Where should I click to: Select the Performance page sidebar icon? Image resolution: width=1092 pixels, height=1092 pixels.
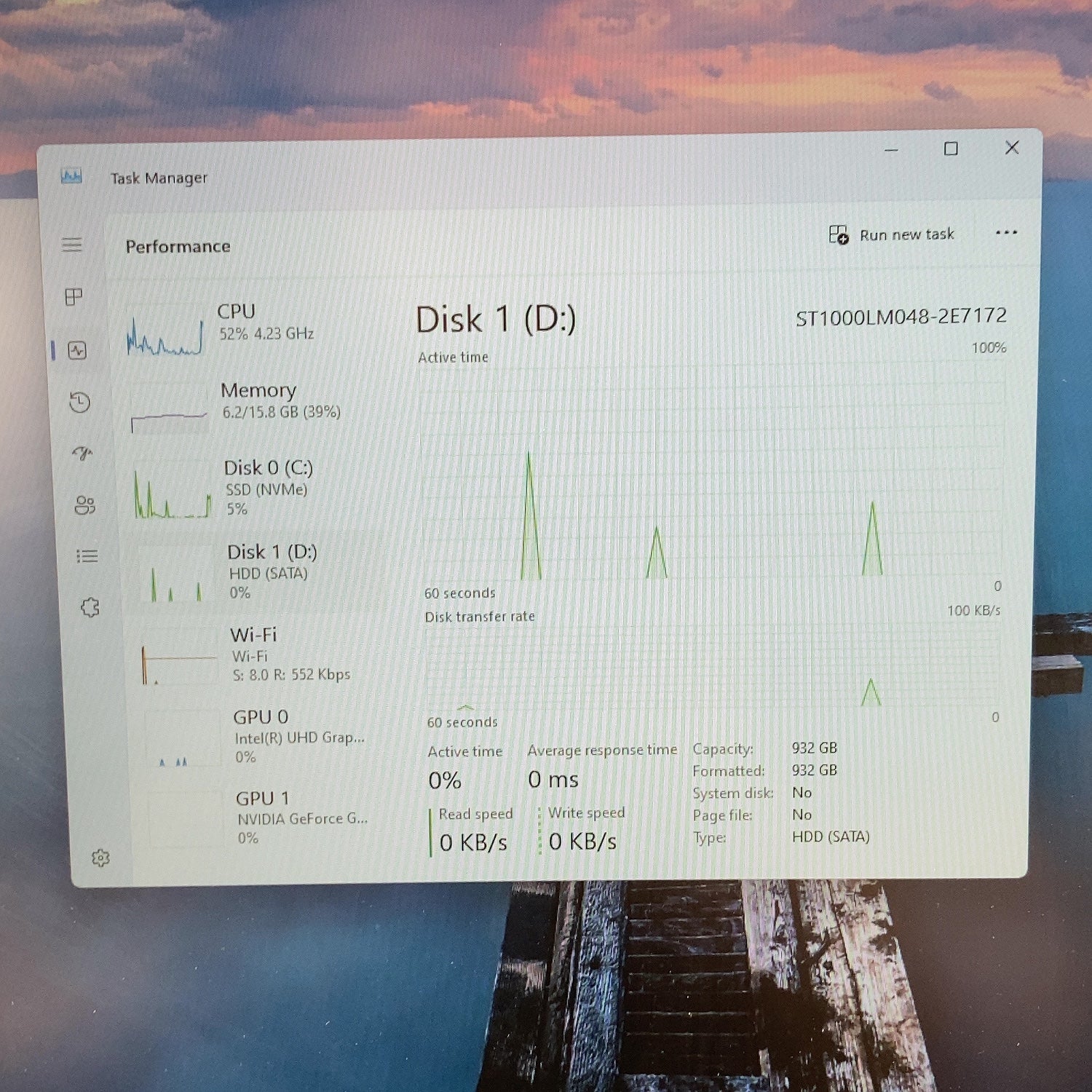tap(77, 351)
